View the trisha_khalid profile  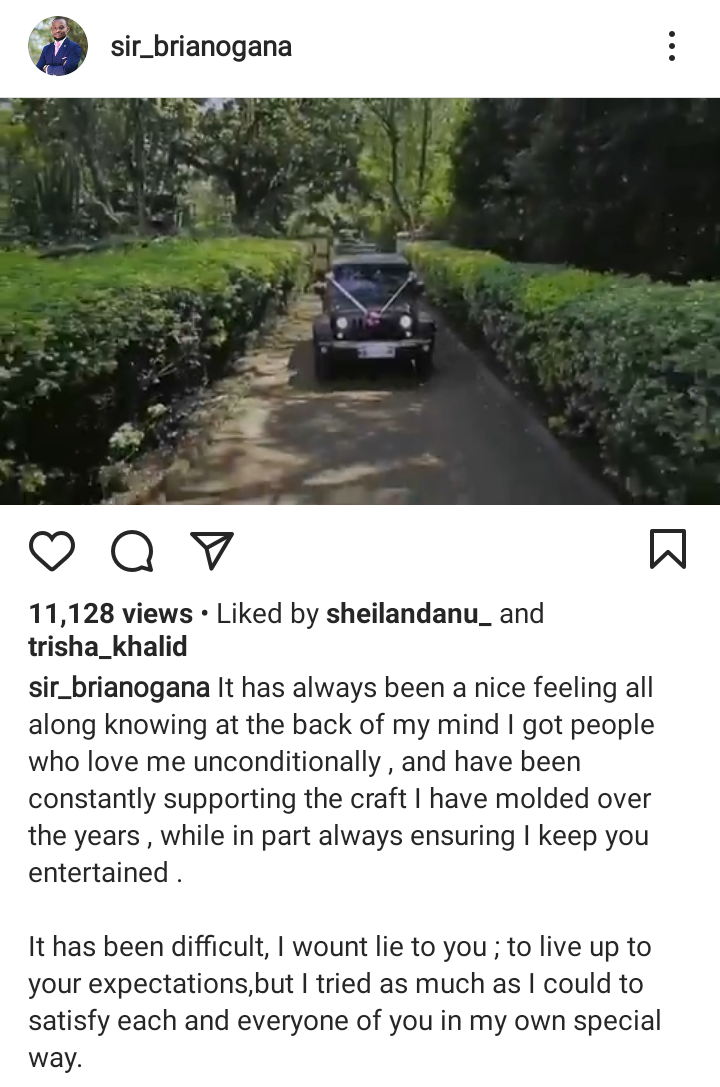[107, 646]
